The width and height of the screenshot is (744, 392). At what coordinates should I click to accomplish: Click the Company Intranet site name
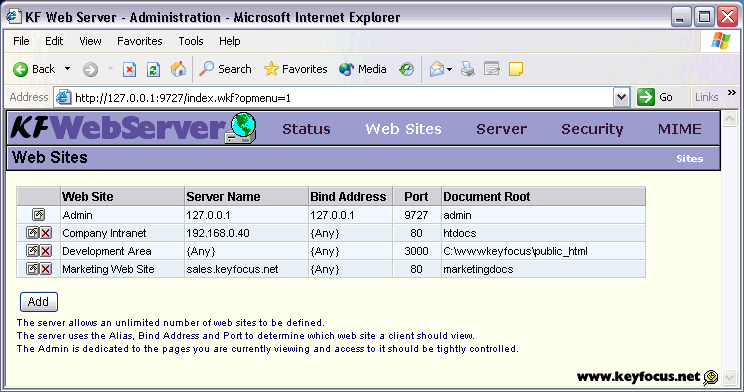click(104, 233)
